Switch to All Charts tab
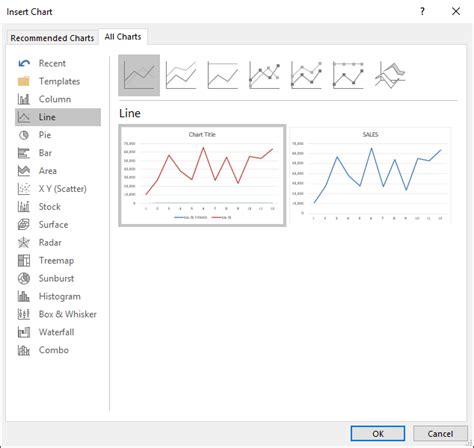The height and width of the screenshot is (448, 474). pyautogui.click(x=123, y=37)
